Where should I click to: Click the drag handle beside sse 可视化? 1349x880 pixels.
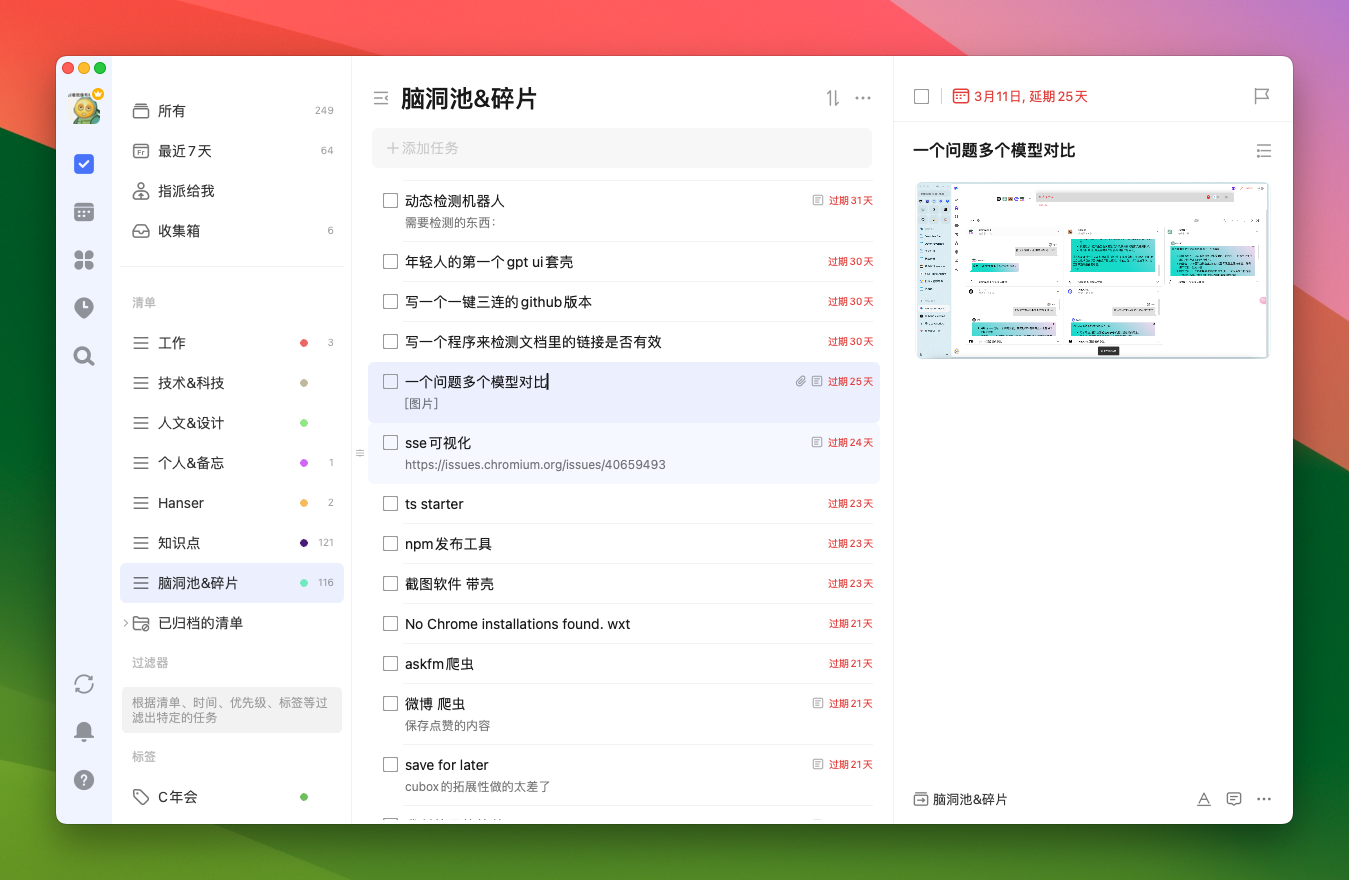tap(360, 453)
